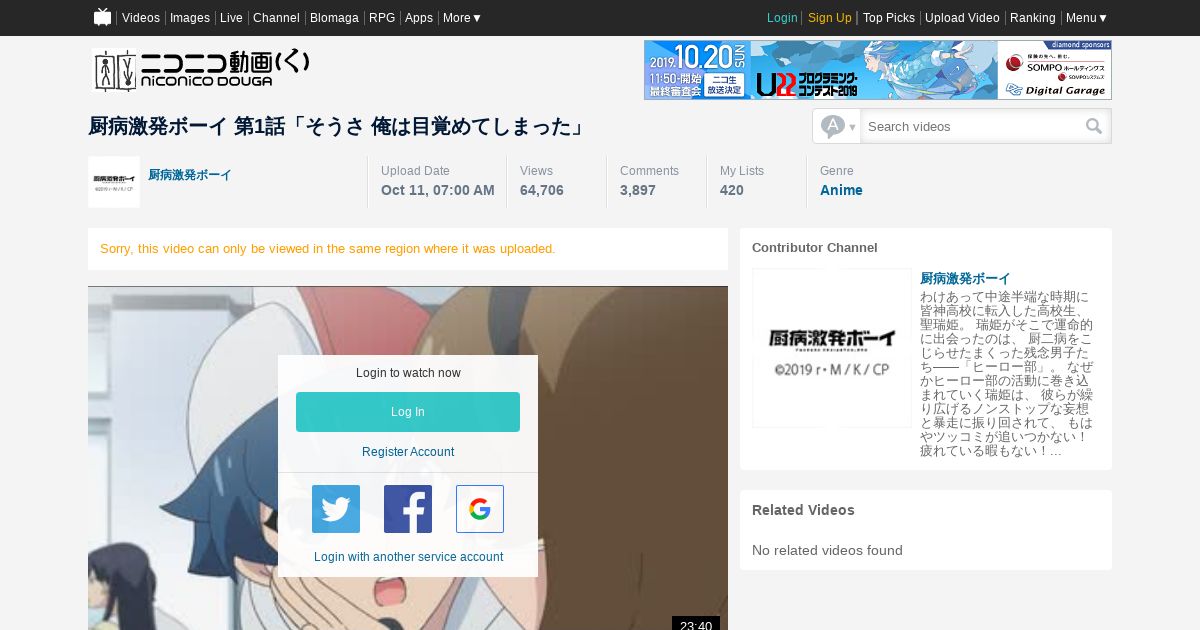Screen dimensions: 1200x630
Task: Open Apps in the top navigation
Action: click(x=419, y=18)
